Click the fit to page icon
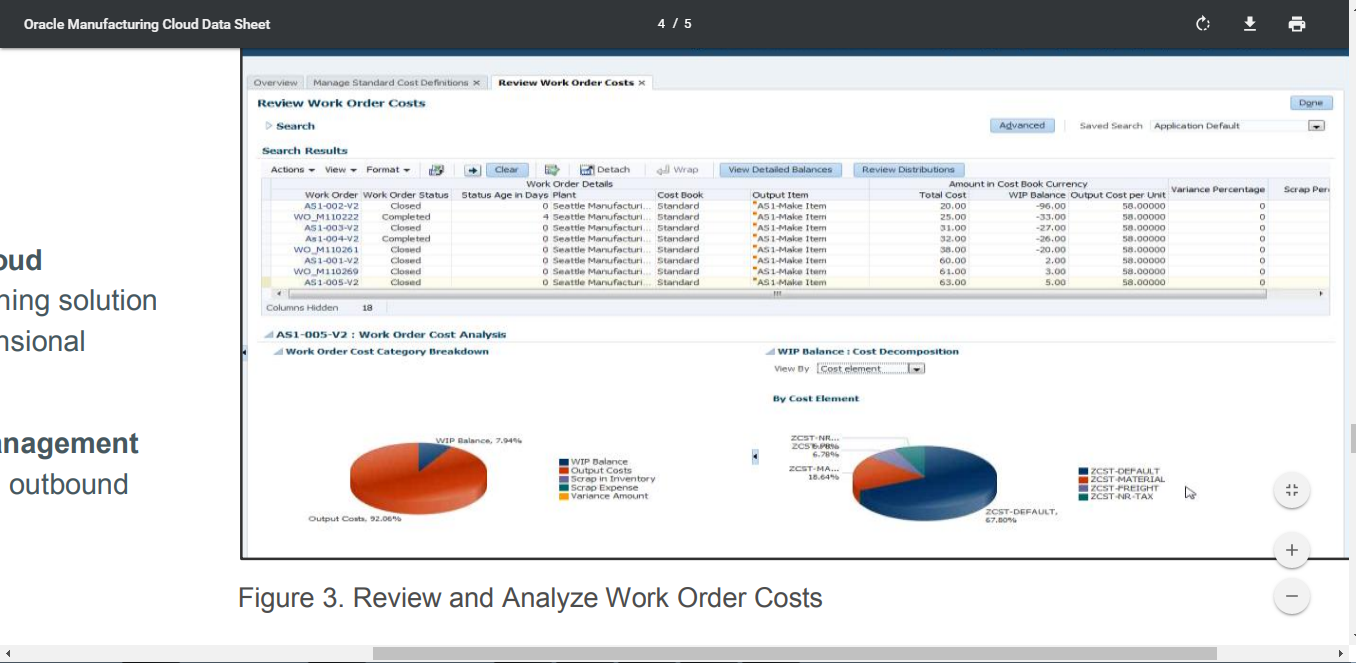The height and width of the screenshot is (663, 1356). click(1291, 490)
